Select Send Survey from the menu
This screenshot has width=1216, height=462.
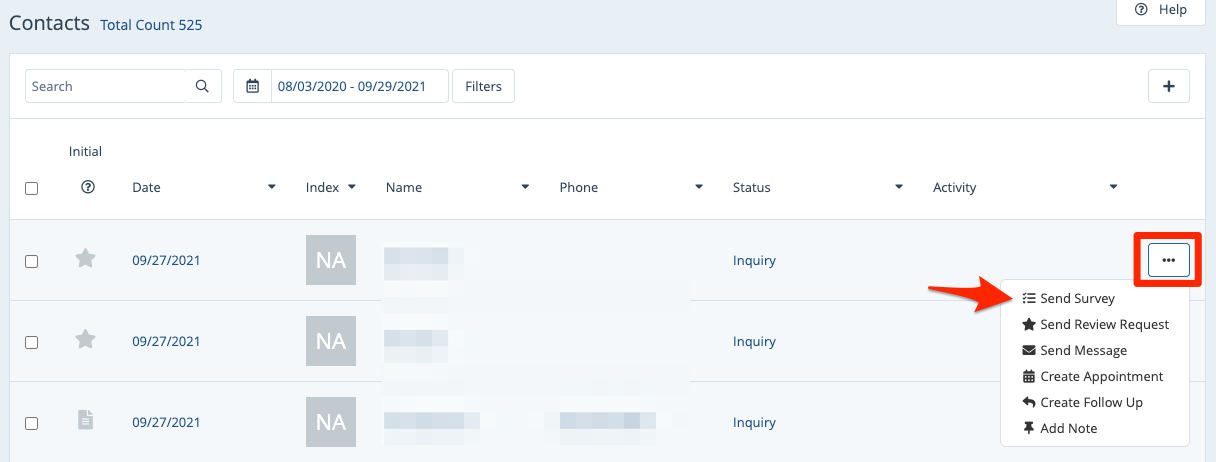point(1077,298)
